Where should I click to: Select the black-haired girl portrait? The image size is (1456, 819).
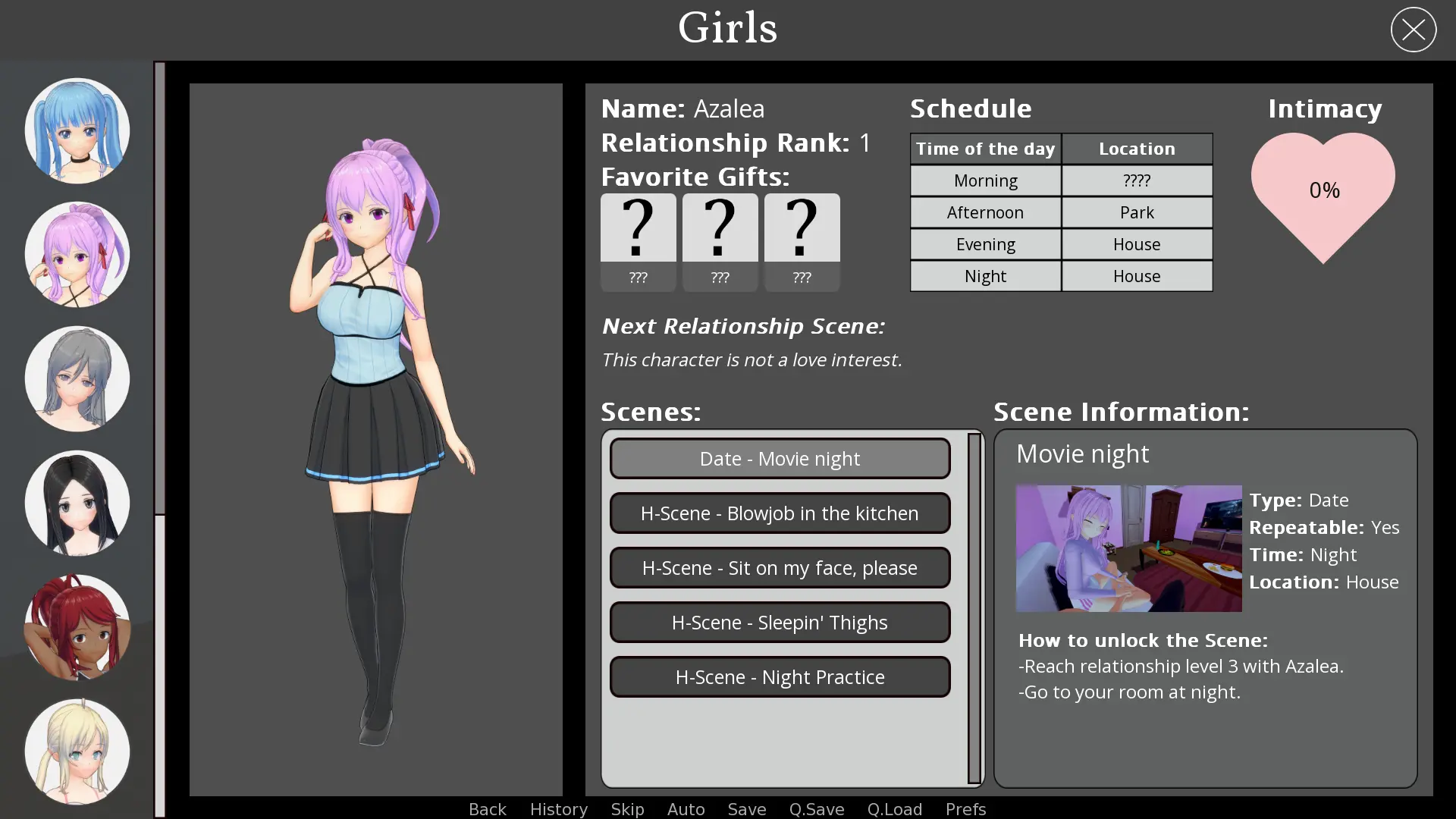click(x=77, y=504)
